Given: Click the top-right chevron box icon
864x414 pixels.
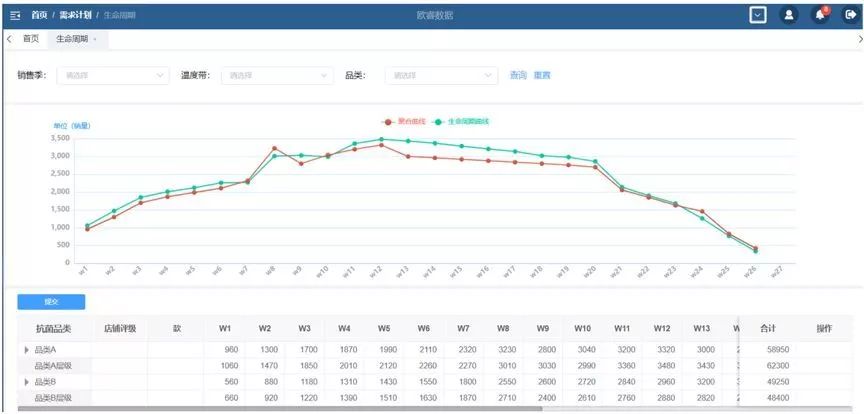Looking at the screenshot, I should [758, 15].
